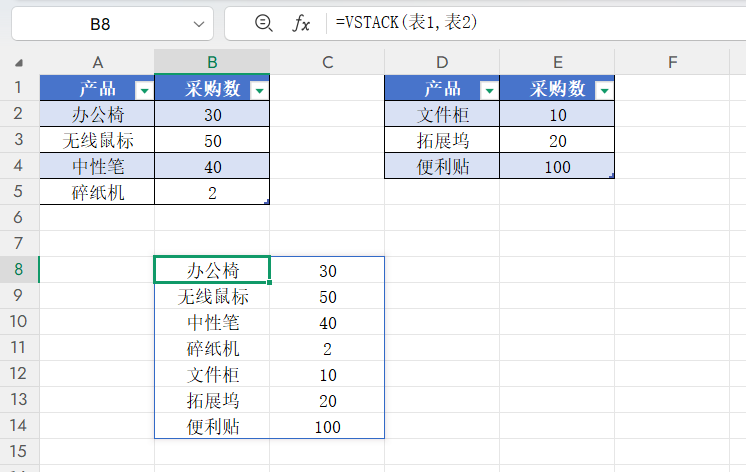Click result cell C10 with value 40
746x472 pixels.
pyautogui.click(x=327, y=322)
